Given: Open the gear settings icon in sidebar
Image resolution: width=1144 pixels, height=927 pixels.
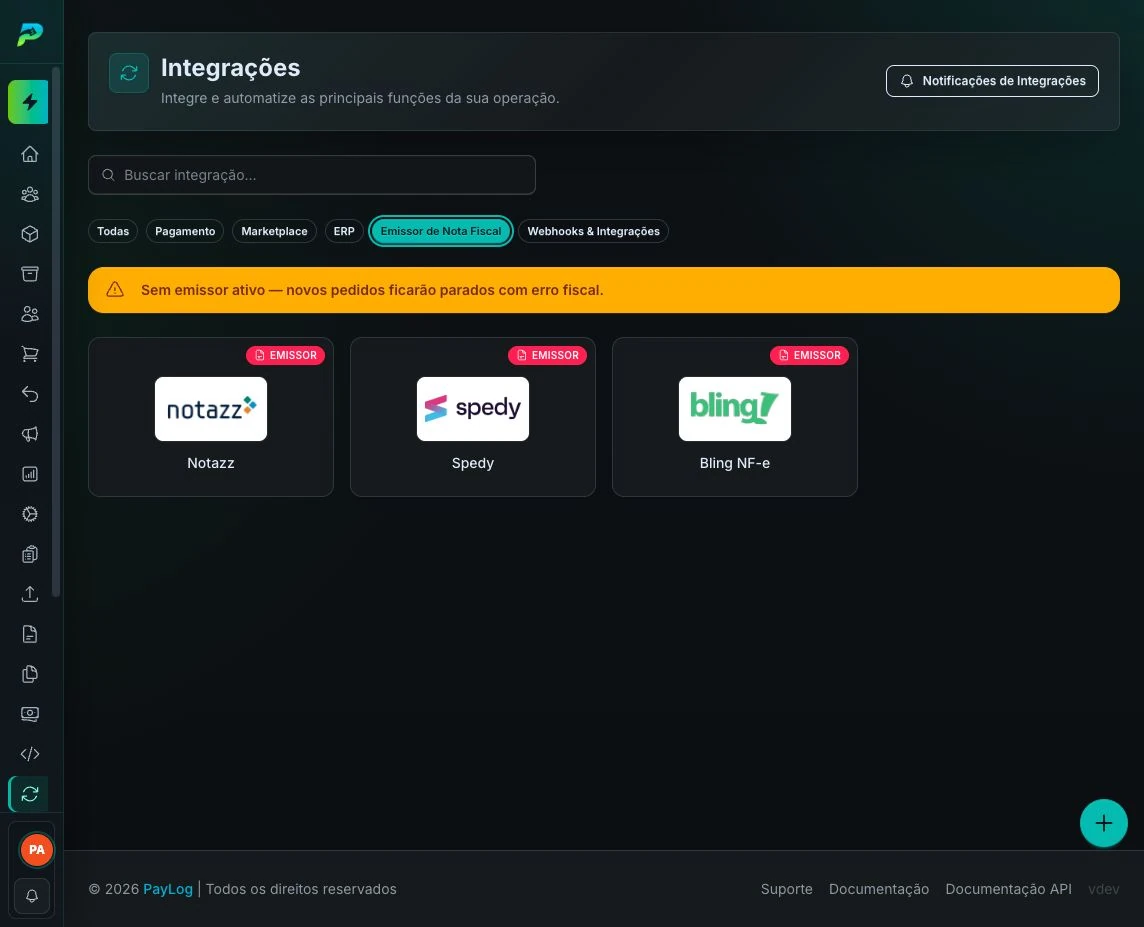Looking at the screenshot, I should point(30,514).
